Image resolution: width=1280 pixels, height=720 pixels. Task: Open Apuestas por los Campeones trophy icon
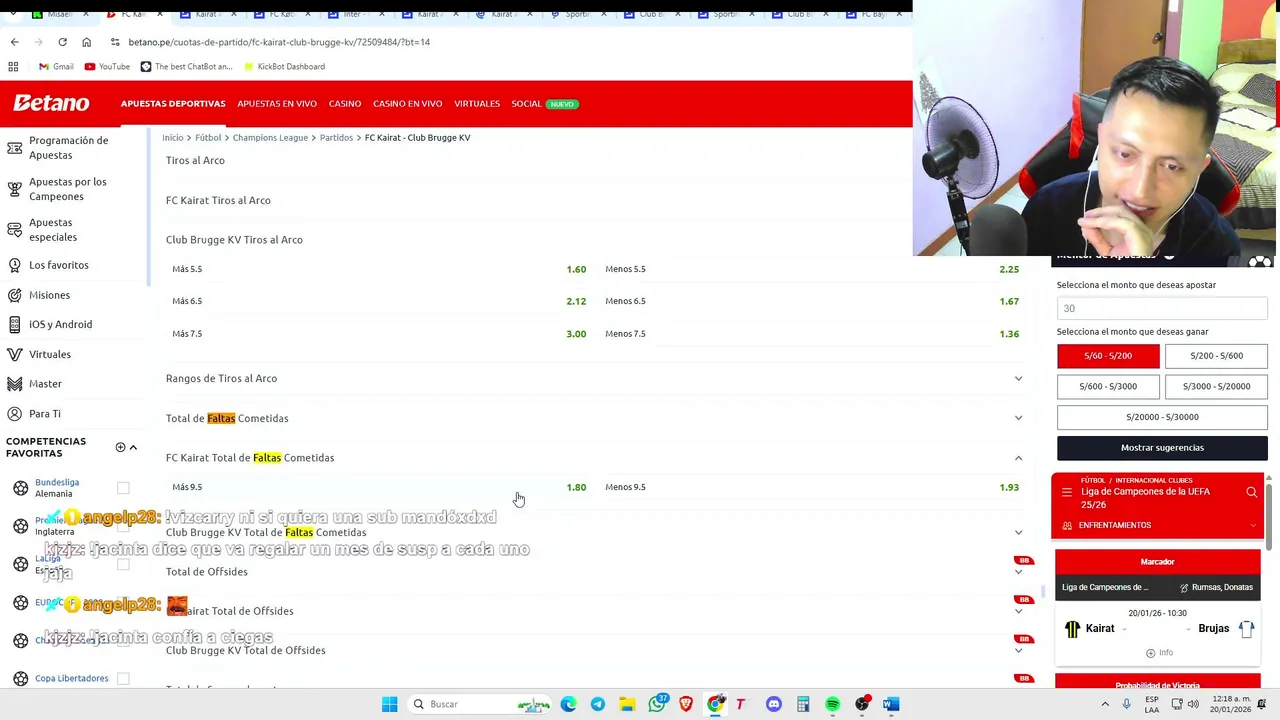(x=14, y=189)
